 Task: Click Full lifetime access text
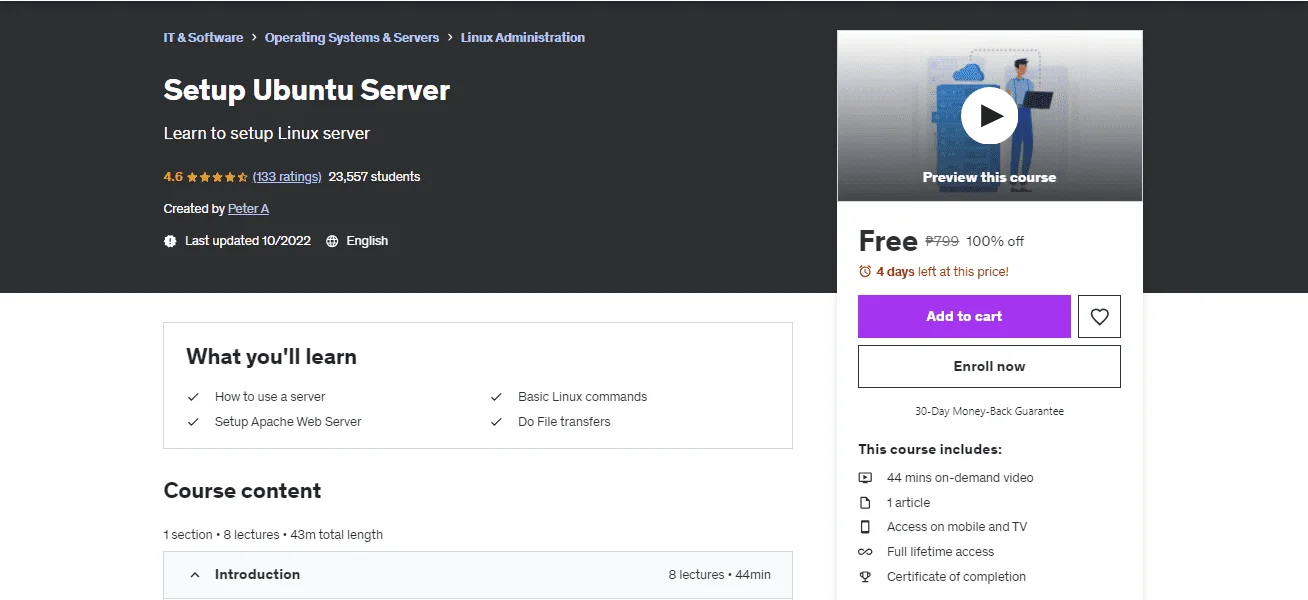tap(940, 552)
